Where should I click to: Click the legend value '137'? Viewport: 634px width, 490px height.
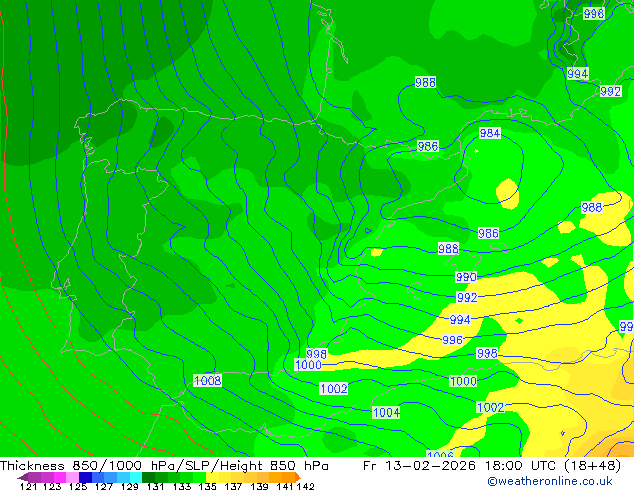233,486
